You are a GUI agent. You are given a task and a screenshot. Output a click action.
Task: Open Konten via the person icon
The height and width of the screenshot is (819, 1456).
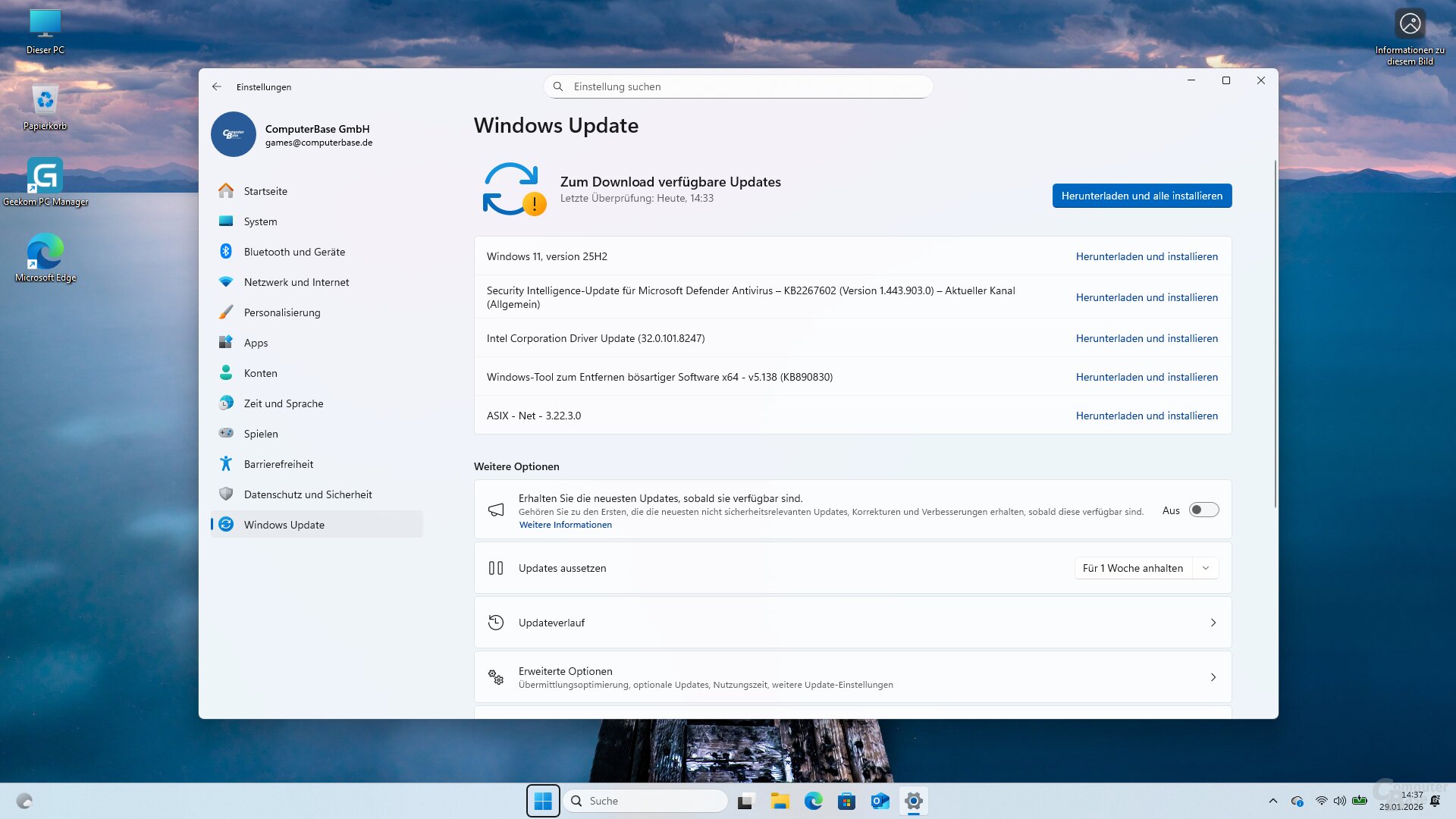(x=226, y=372)
